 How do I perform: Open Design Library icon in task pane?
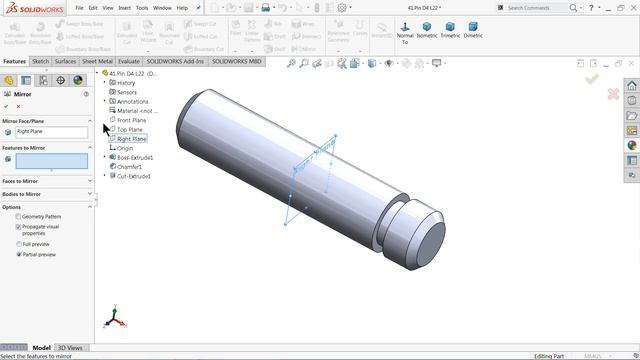click(631, 101)
